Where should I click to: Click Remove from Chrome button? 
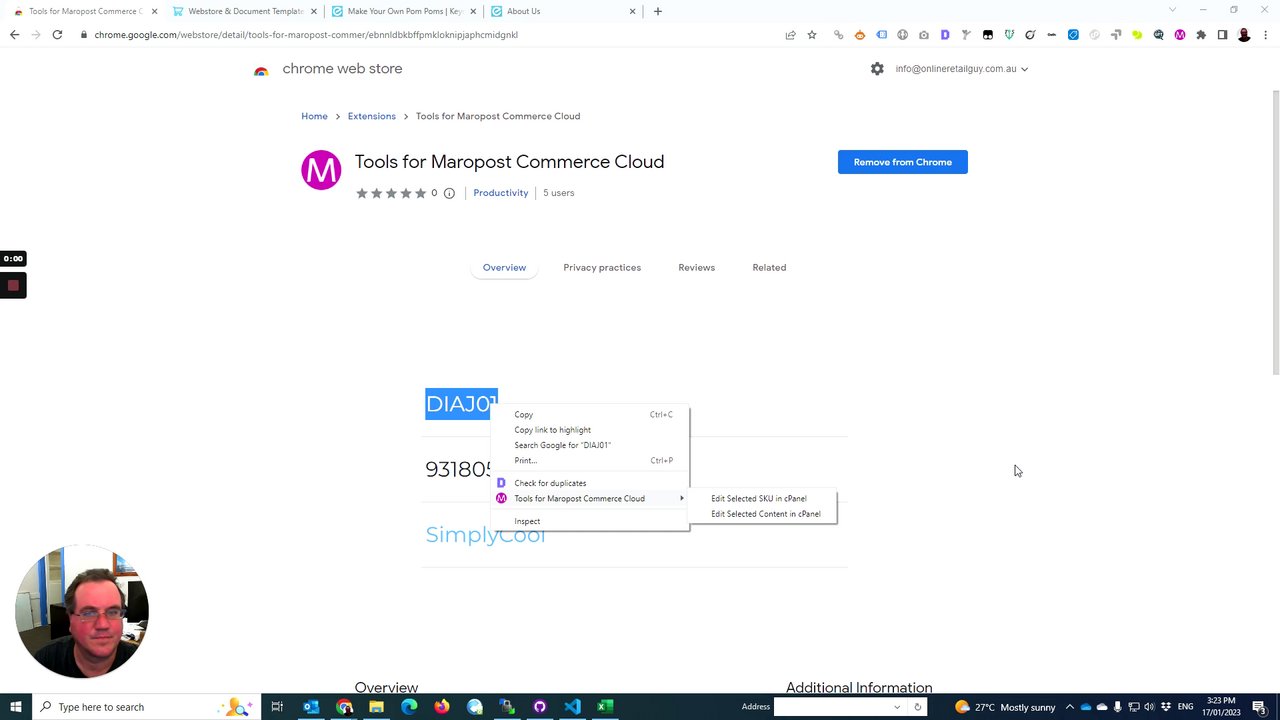click(x=903, y=162)
